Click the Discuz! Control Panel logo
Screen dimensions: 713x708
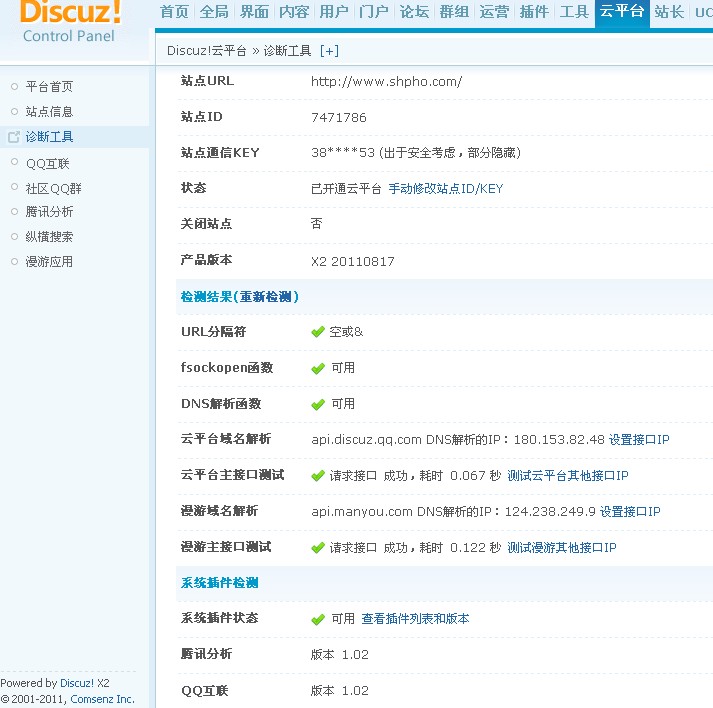pos(70,22)
